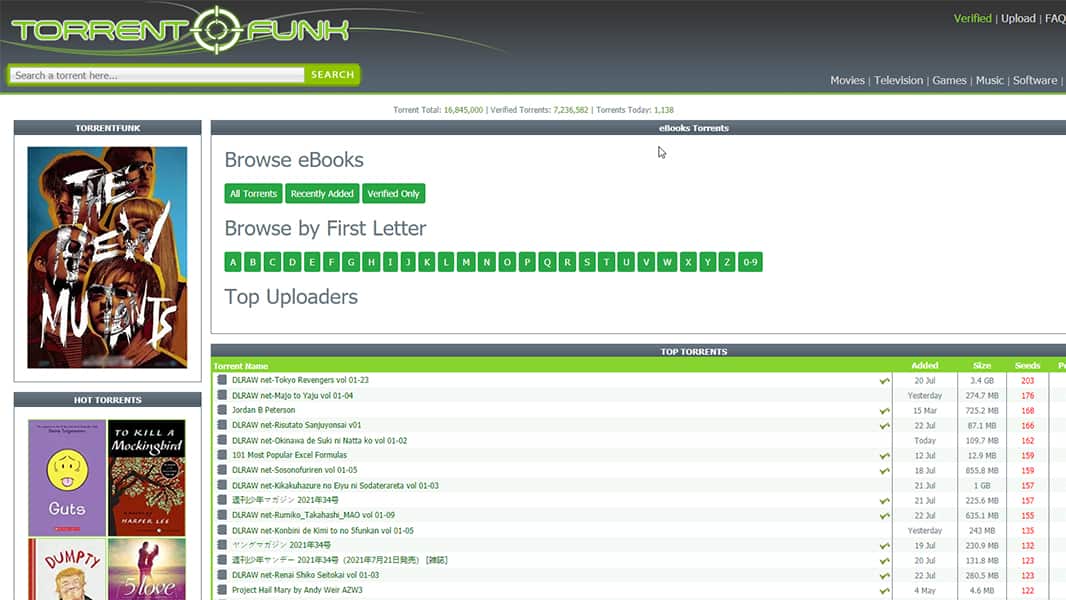Open DLRAW net-Sosonofuriren vol 01-05 torrent
1066x600 pixels.
(294, 470)
